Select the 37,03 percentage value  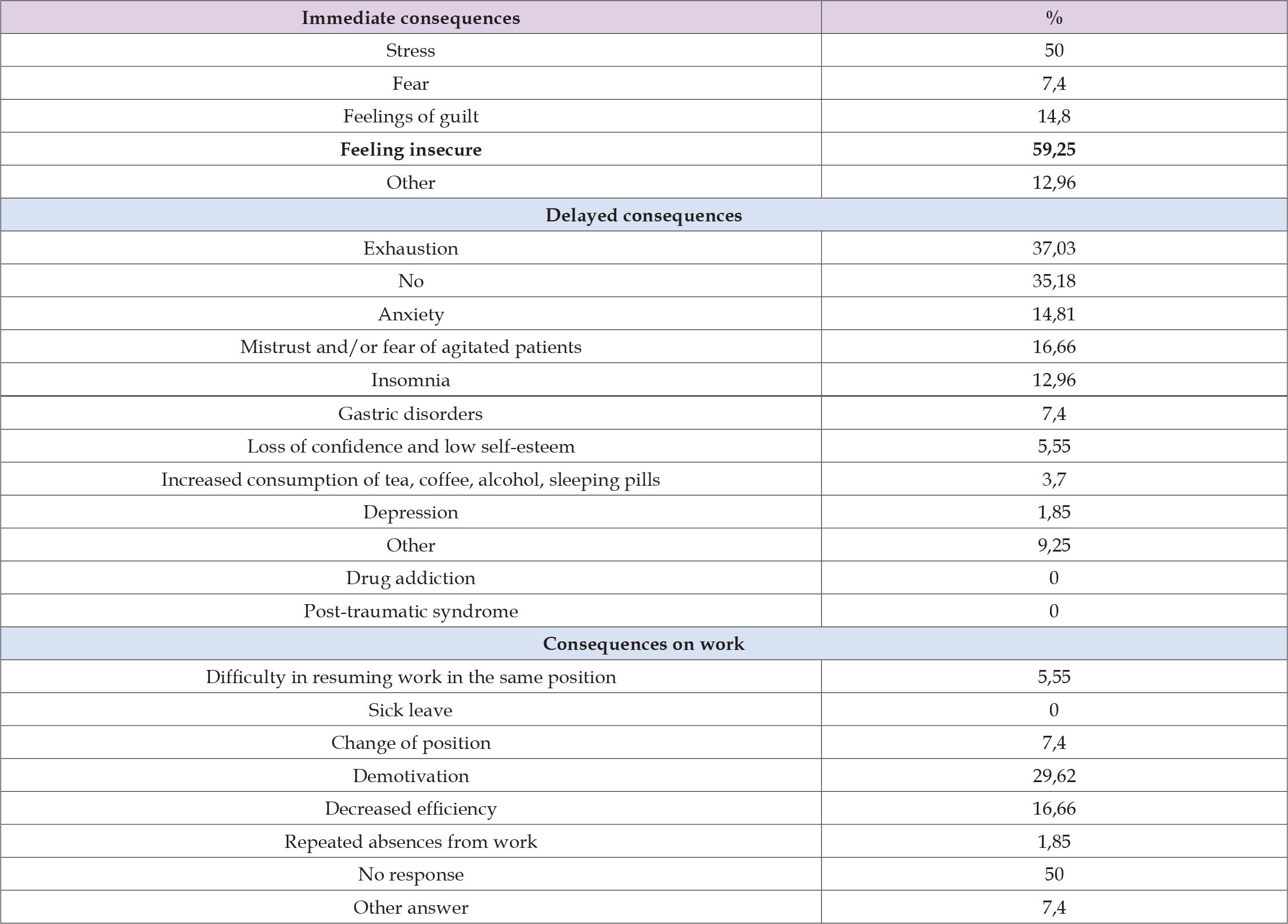click(x=1053, y=248)
